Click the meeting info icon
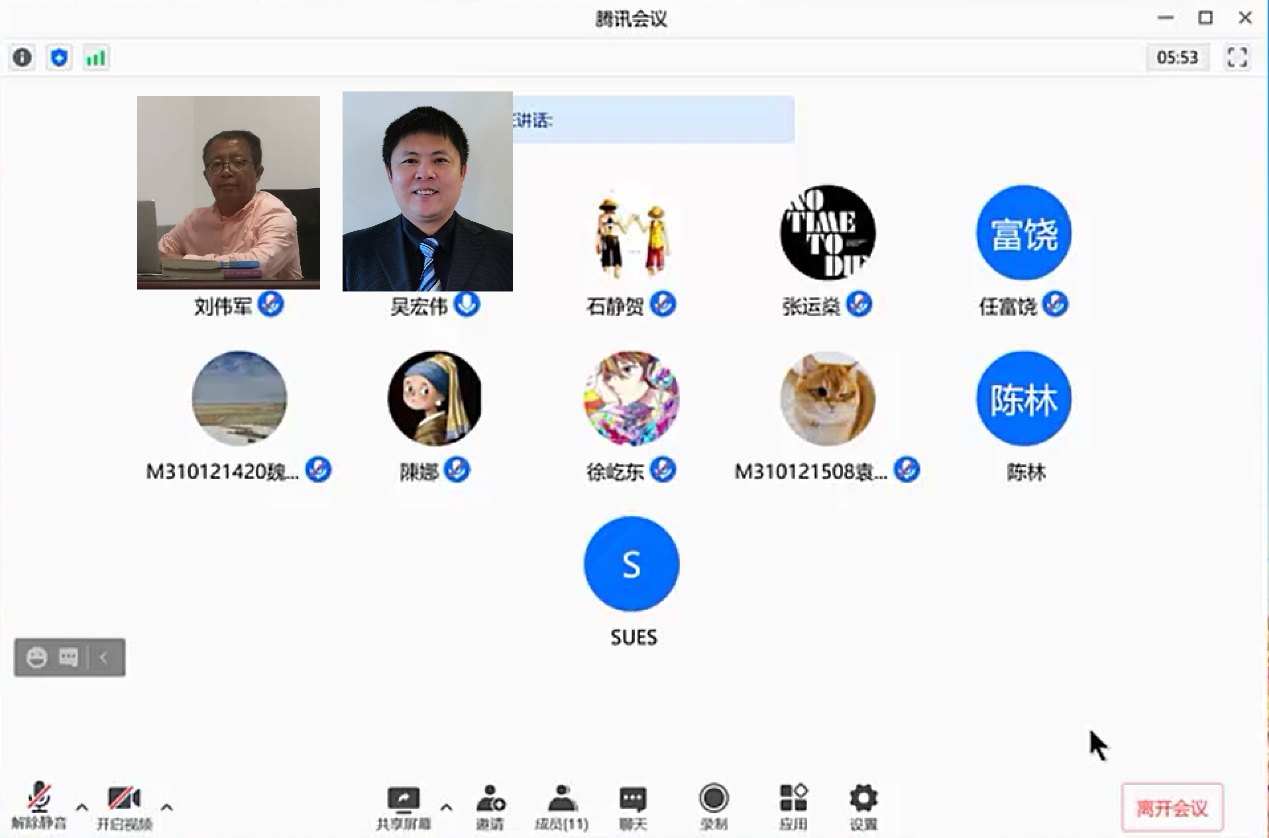This screenshot has height=838, width=1269. tap(22, 57)
